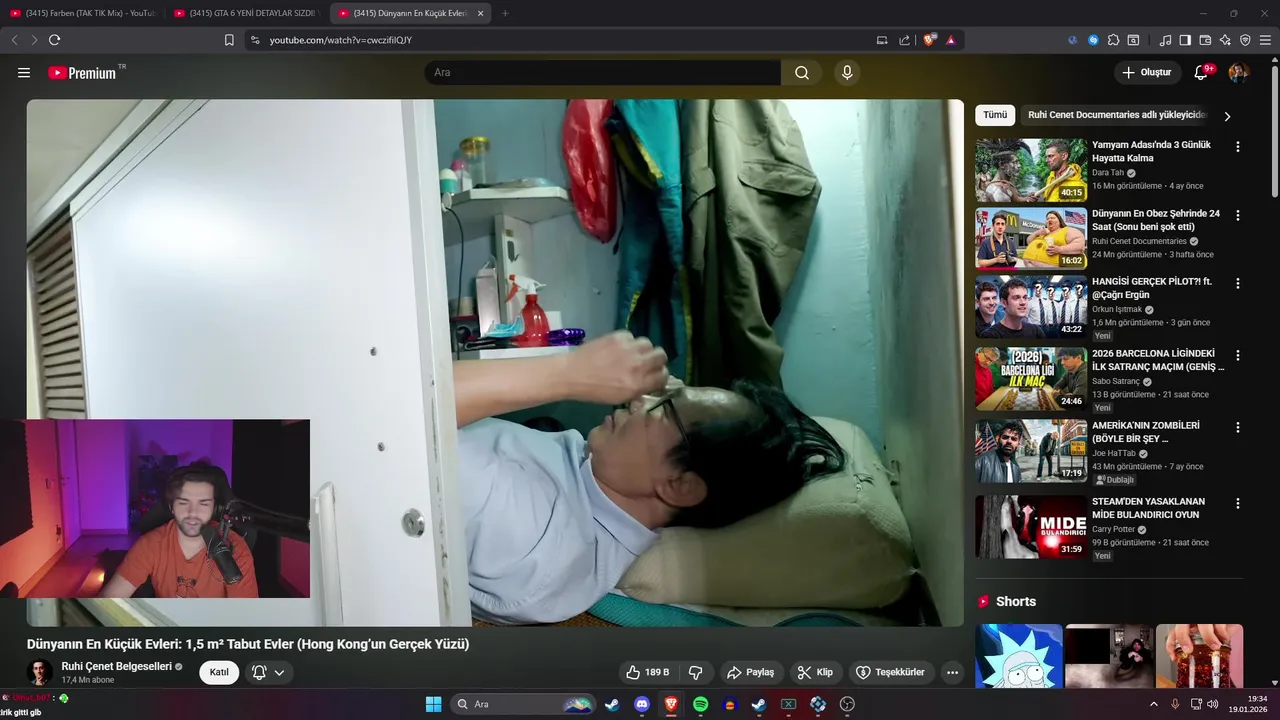Open a new browser tab
1280x720 pixels.
[505, 13]
